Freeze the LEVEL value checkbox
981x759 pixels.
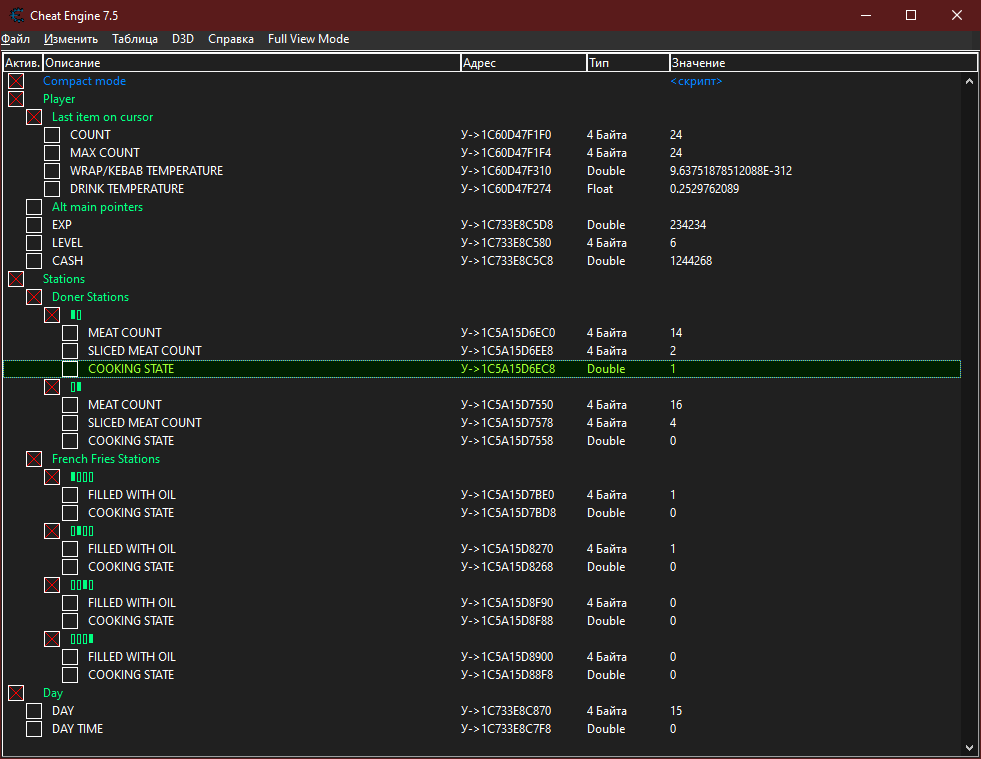pos(34,243)
